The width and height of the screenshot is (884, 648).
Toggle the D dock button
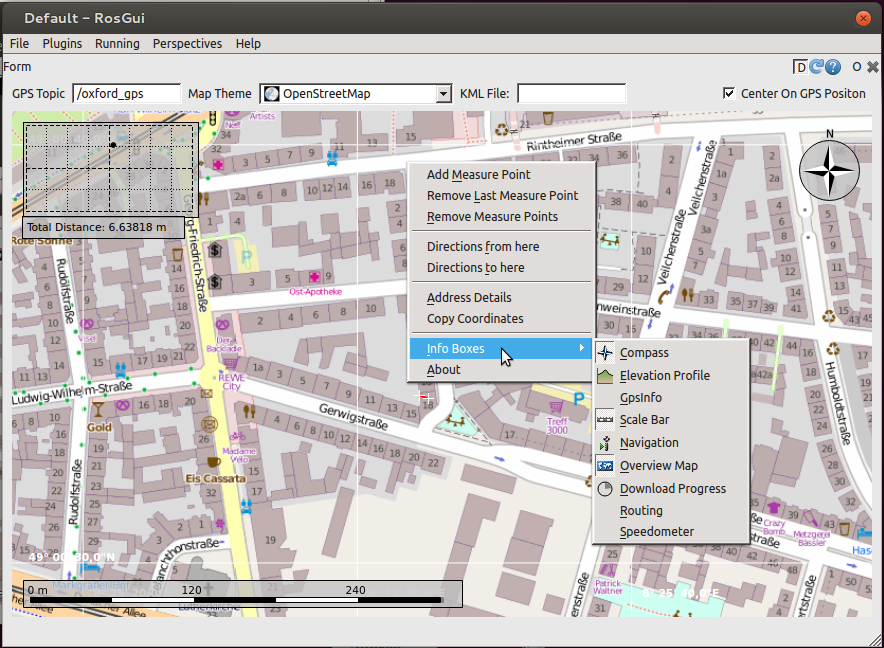pyautogui.click(x=800, y=67)
